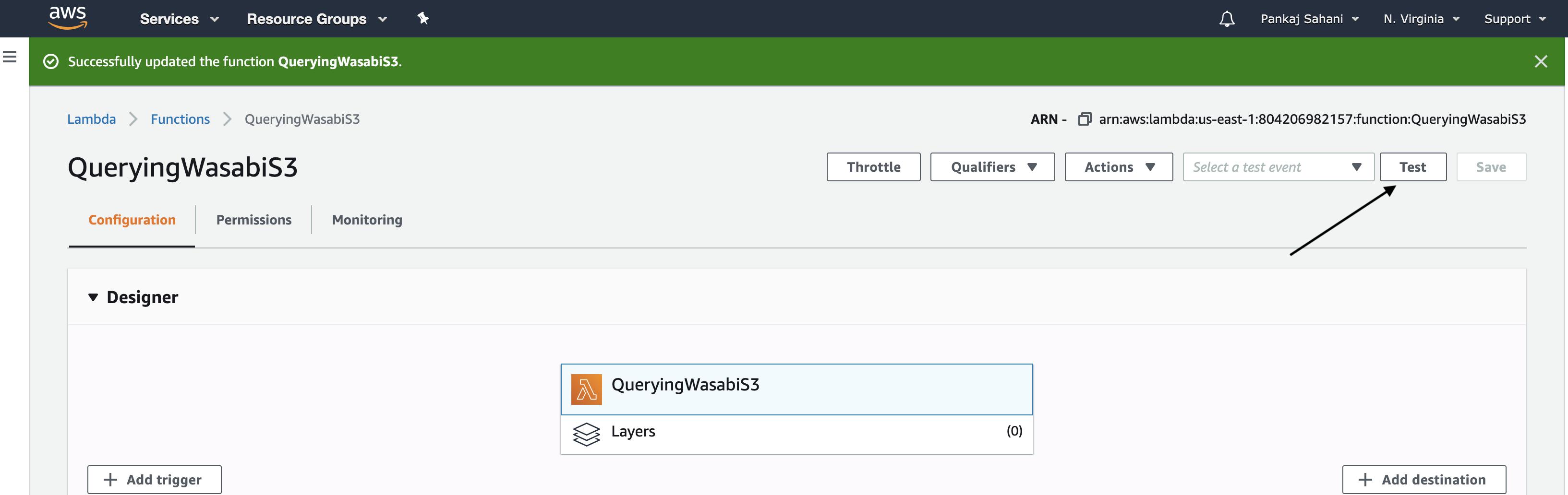The image size is (1568, 495).
Task: Open the Support dropdown menu
Action: pos(1514,19)
